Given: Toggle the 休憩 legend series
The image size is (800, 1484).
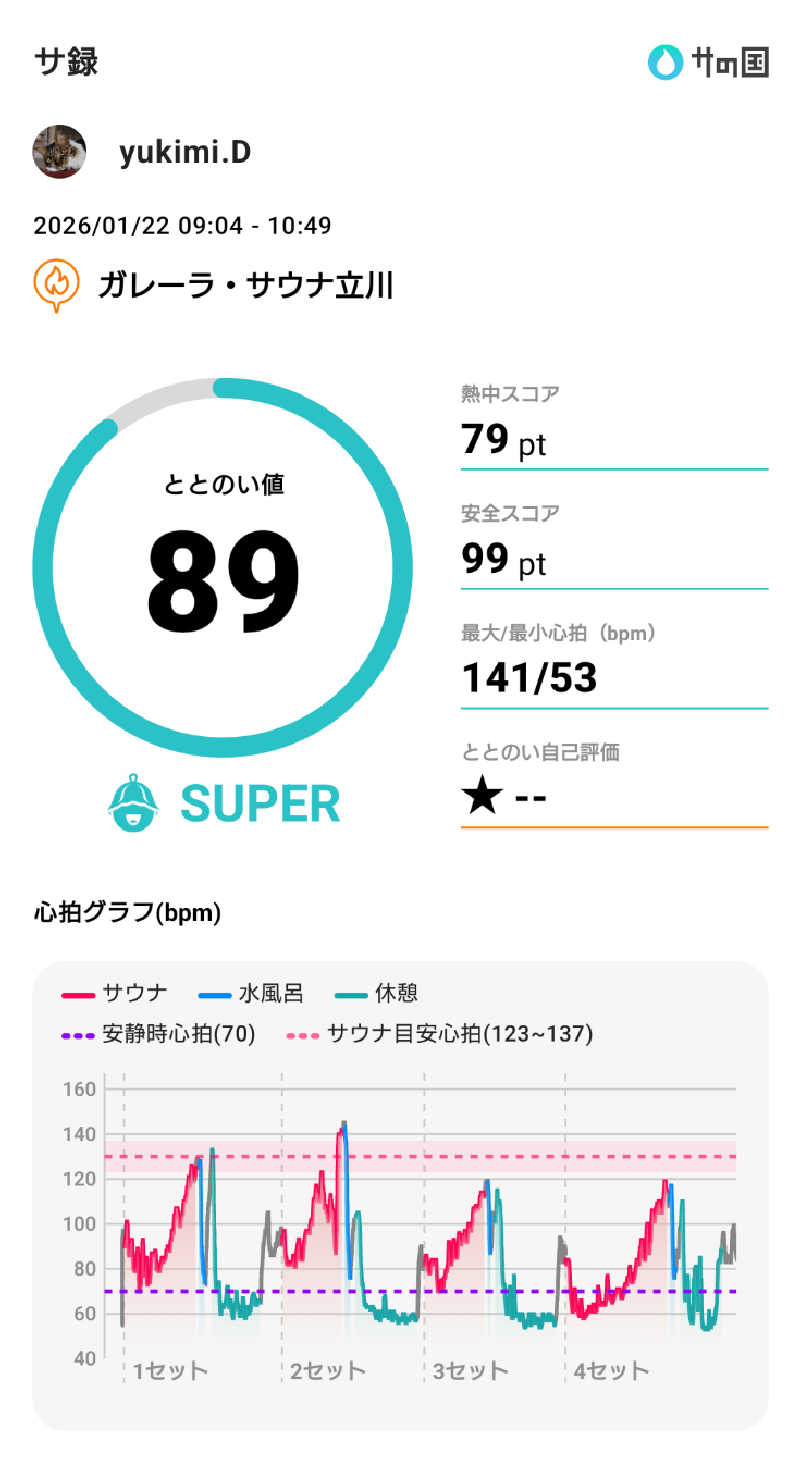Looking at the screenshot, I should tap(377, 993).
